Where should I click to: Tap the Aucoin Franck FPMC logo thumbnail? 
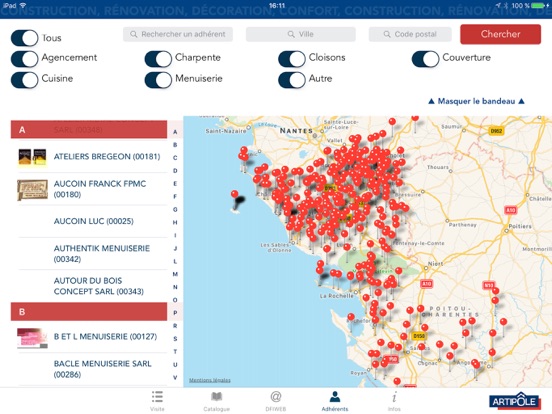32,190
